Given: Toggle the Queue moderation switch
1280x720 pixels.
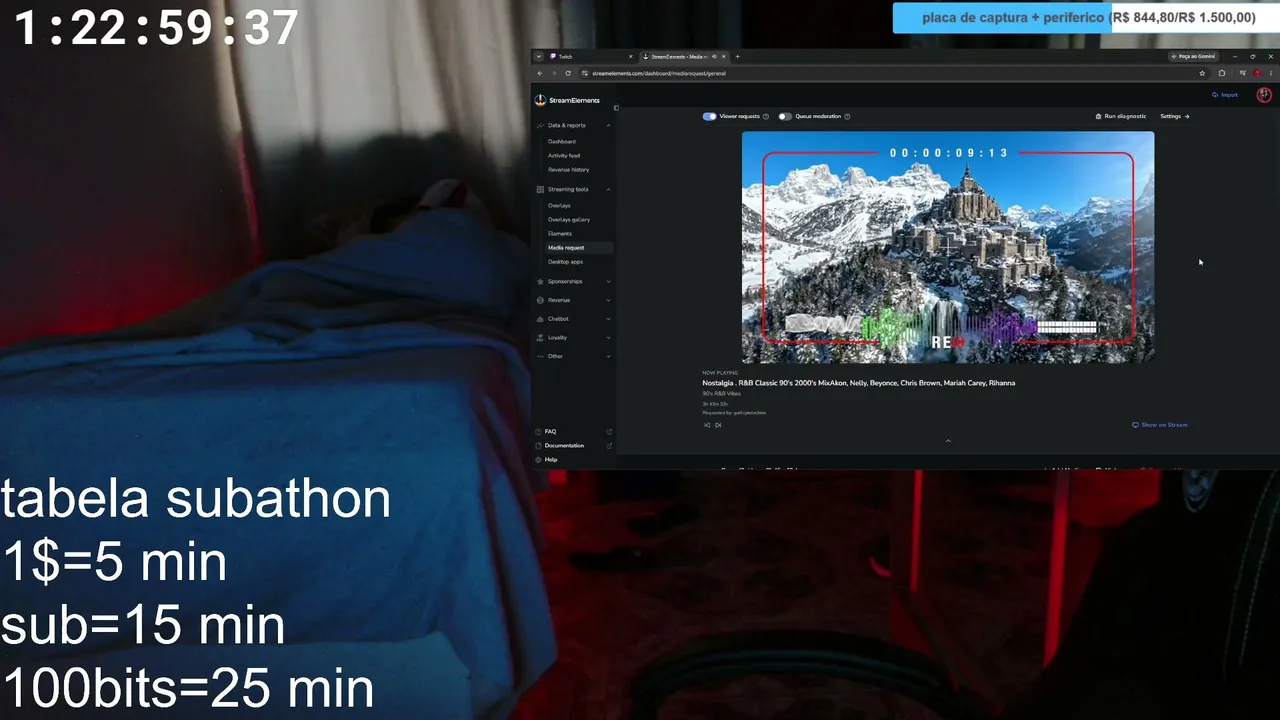Looking at the screenshot, I should click(x=785, y=116).
